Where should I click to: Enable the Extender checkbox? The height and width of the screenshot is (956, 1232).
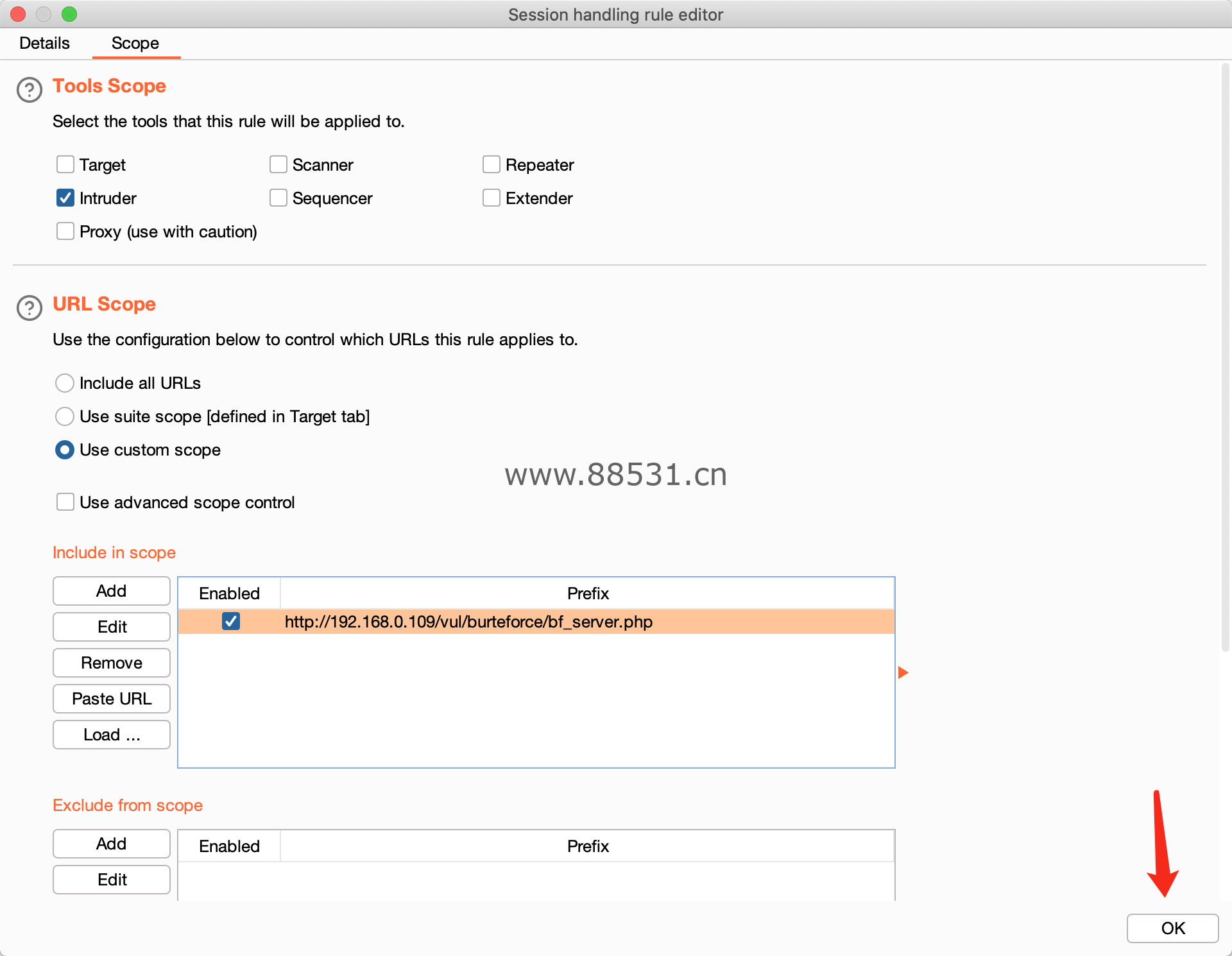[492, 198]
